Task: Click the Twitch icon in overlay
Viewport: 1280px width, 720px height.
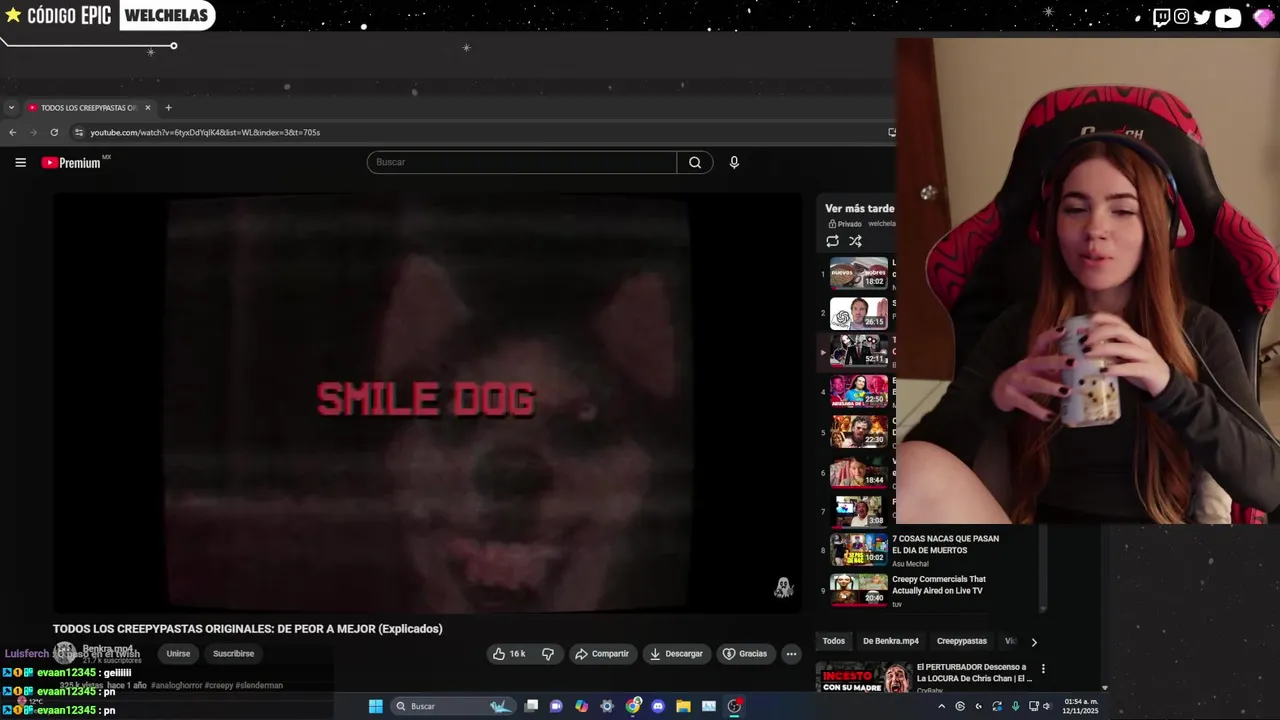Action: [1161, 17]
